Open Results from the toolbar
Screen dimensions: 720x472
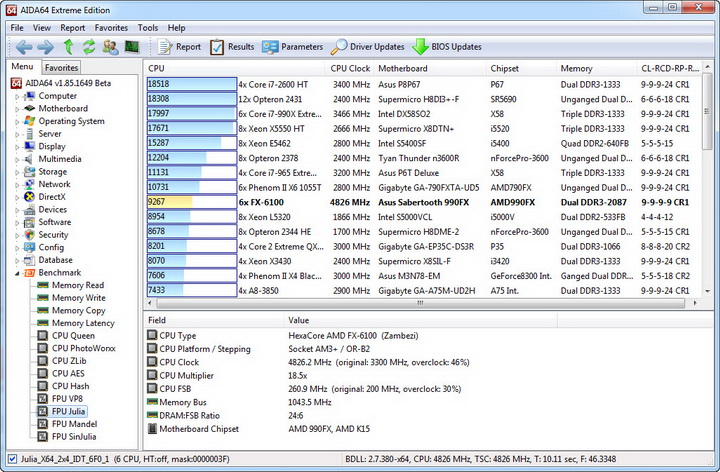[x=232, y=47]
